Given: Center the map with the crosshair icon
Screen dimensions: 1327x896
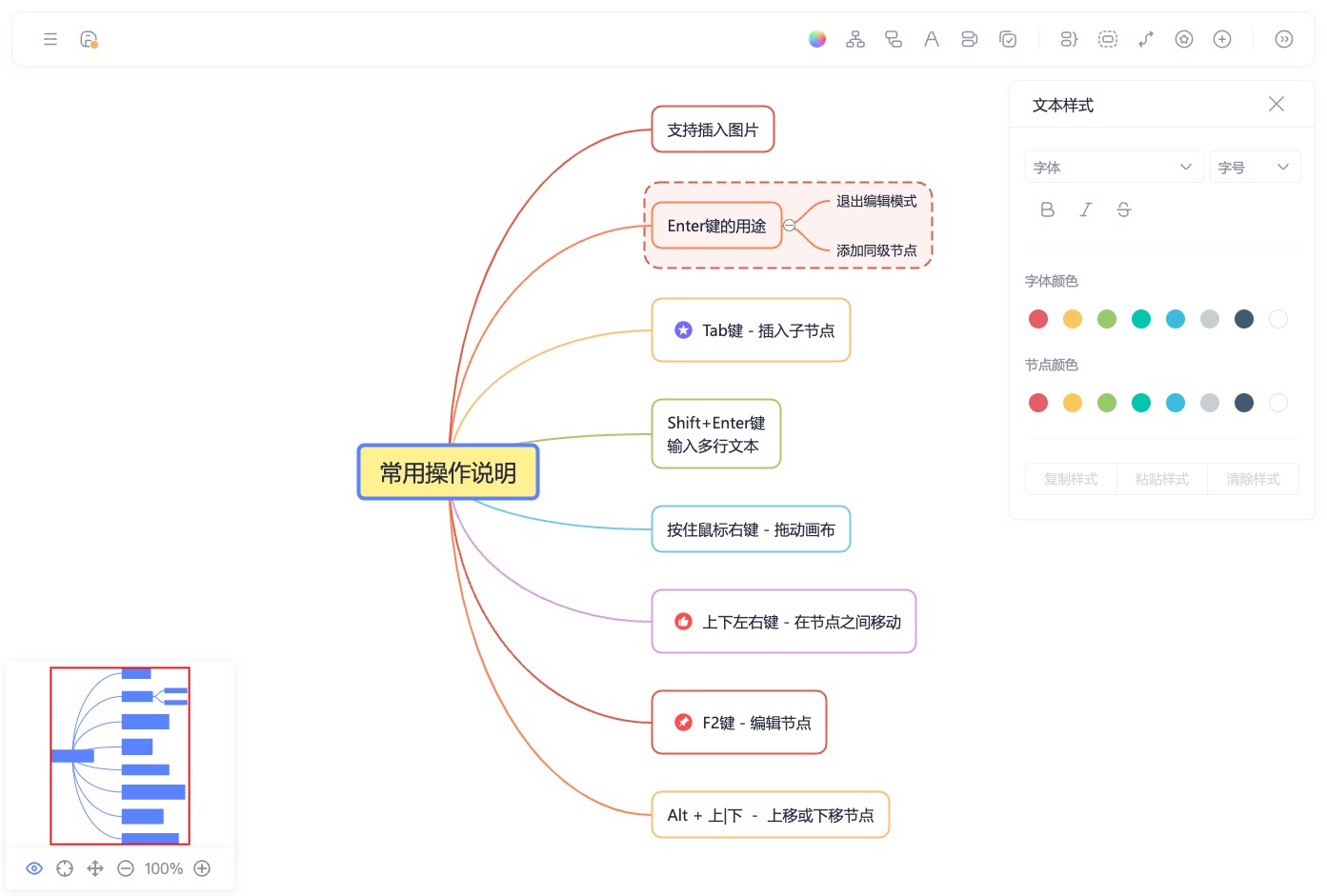Looking at the screenshot, I should (x=65, y=868).
